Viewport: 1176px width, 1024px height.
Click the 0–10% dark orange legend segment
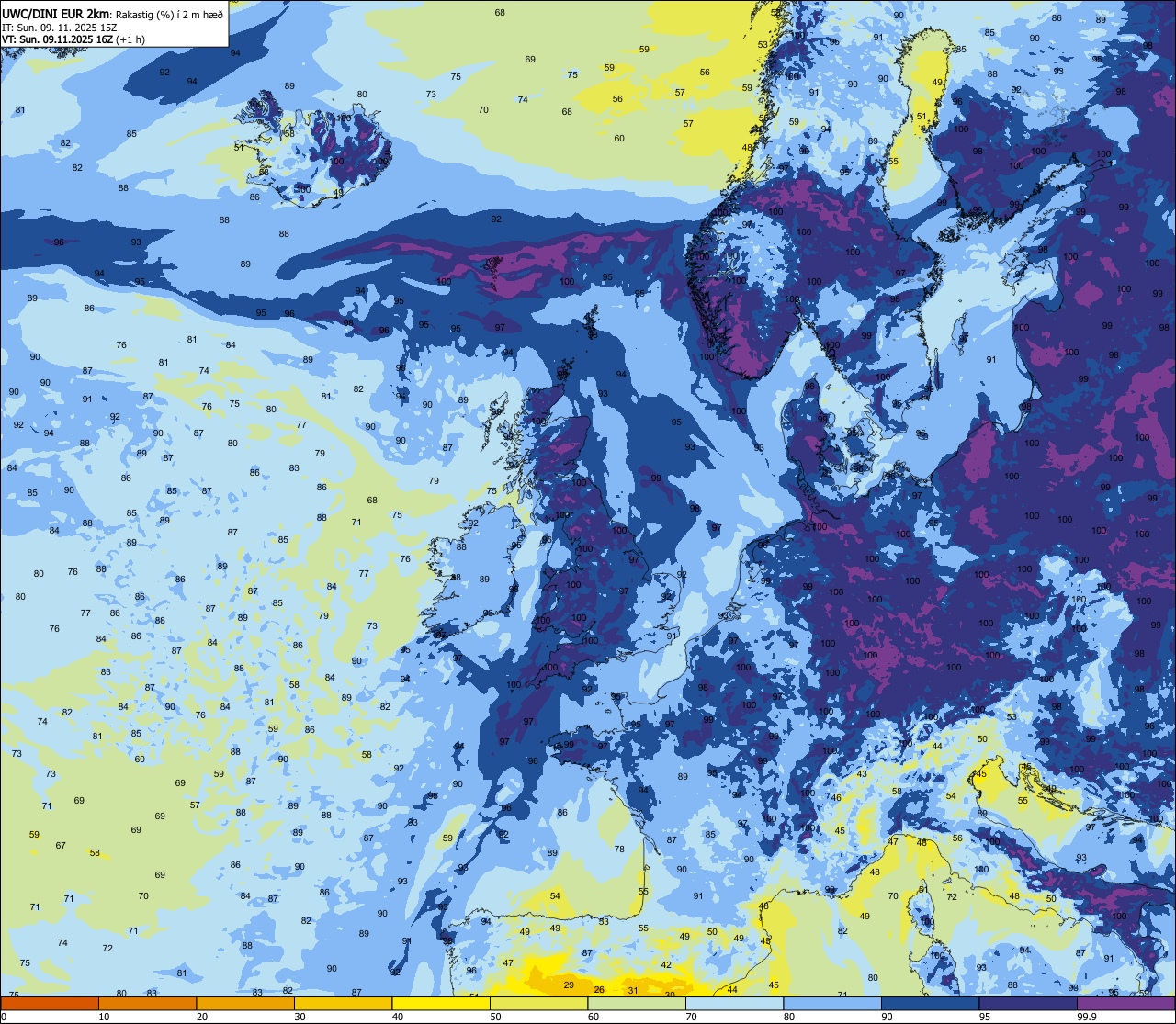(x=50, y=1004)
